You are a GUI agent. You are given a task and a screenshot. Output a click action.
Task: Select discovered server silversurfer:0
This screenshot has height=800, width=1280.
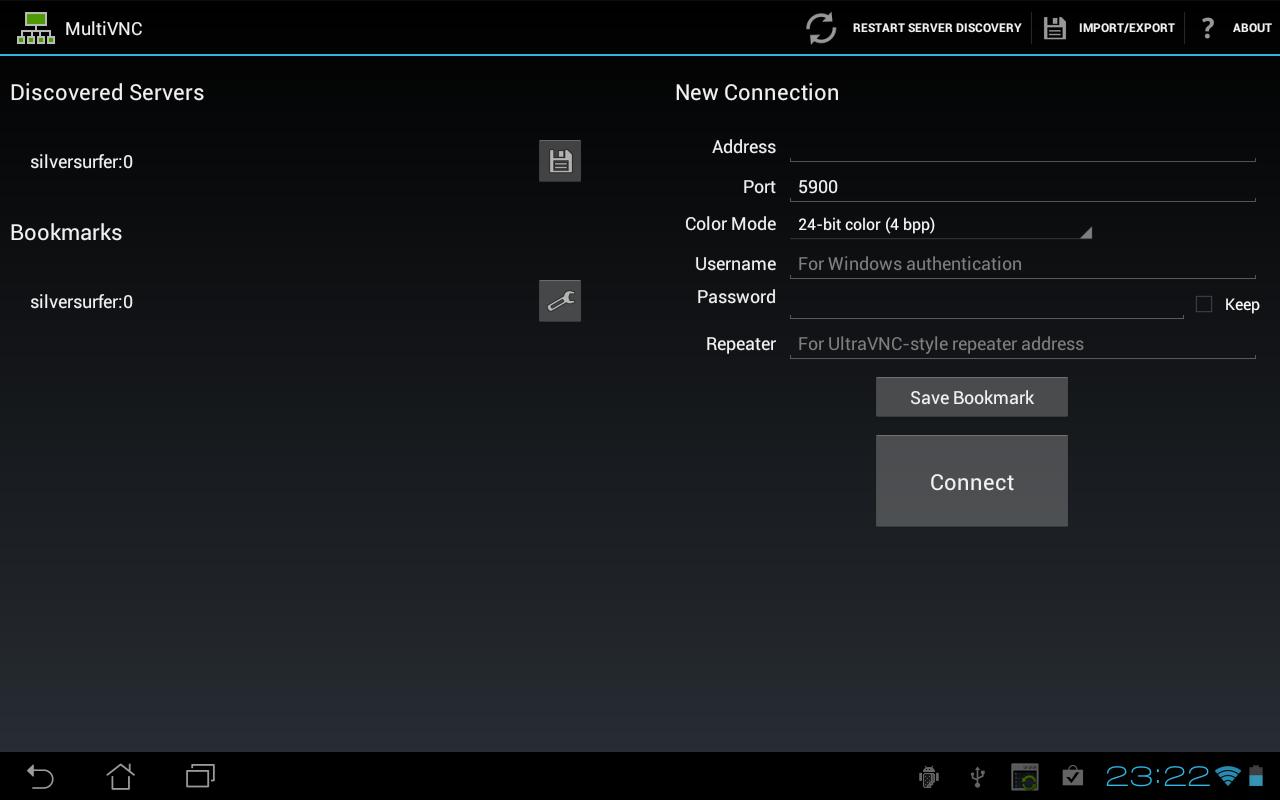tap(81, 161)
